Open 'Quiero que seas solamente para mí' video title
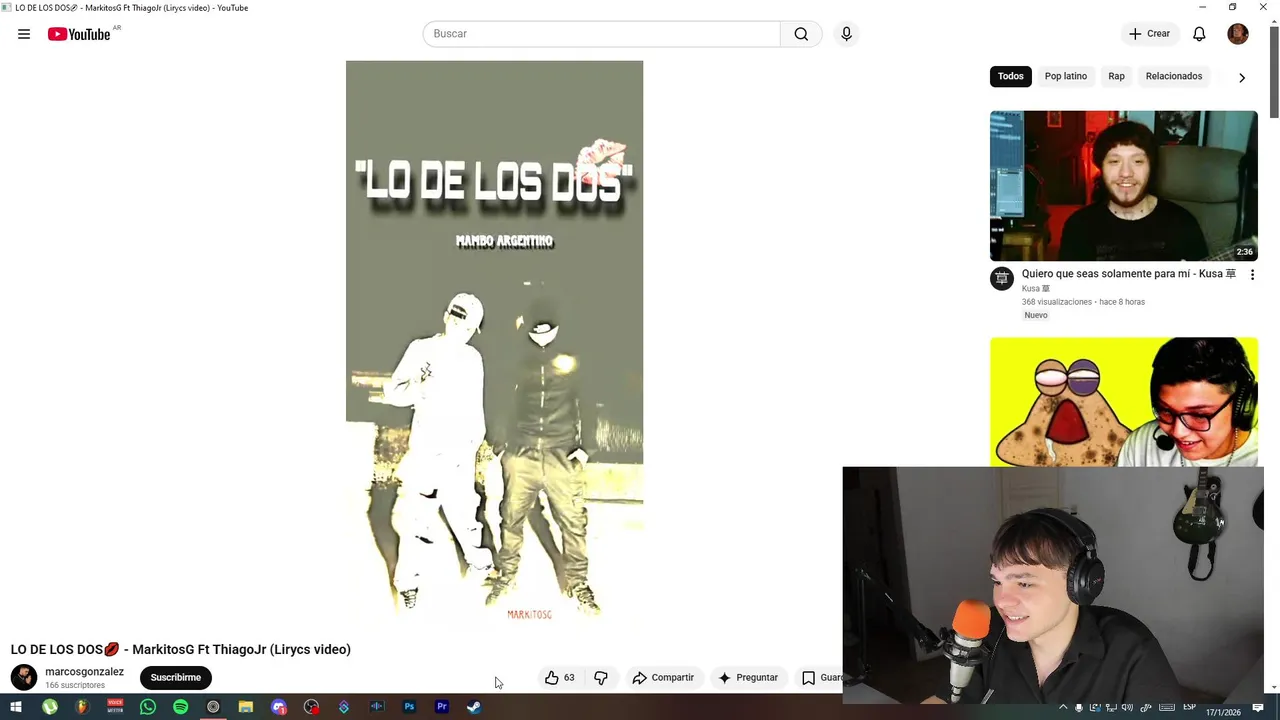 click(x=1129, y=274)
